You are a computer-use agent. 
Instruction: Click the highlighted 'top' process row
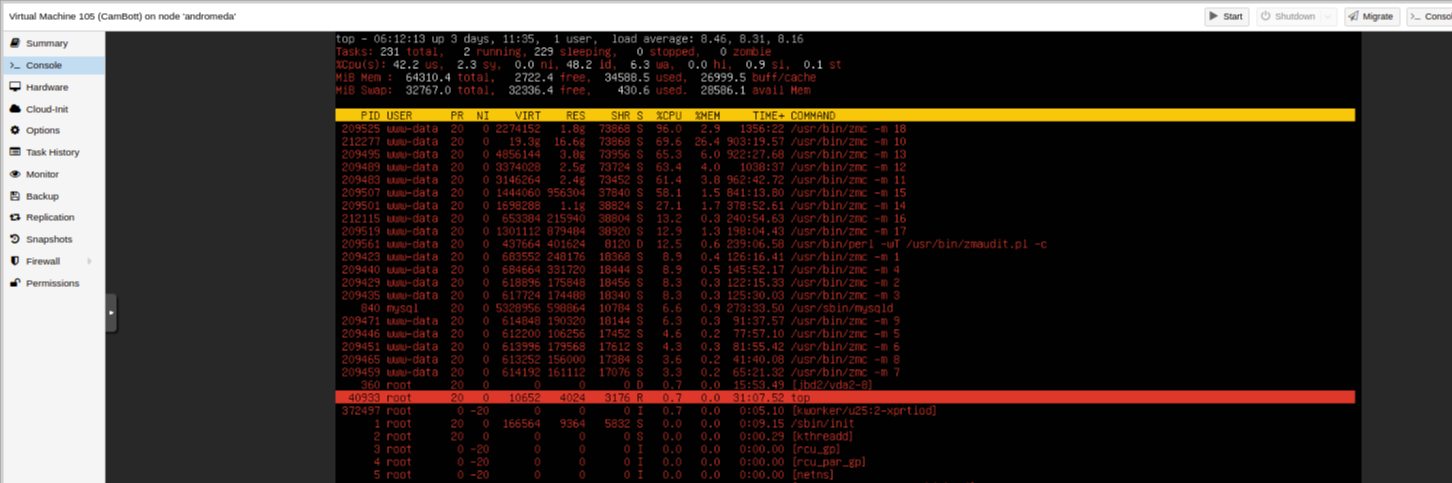(x=845, y=398)
